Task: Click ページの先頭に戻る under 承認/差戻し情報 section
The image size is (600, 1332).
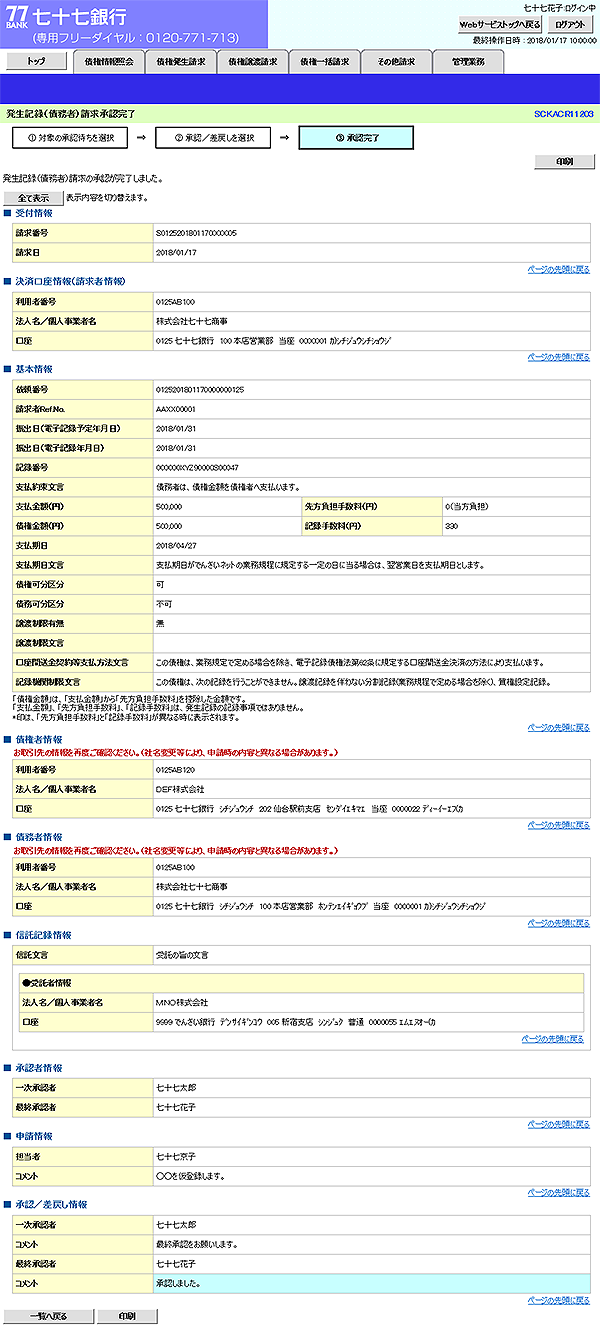Action: click(558, 1300)
